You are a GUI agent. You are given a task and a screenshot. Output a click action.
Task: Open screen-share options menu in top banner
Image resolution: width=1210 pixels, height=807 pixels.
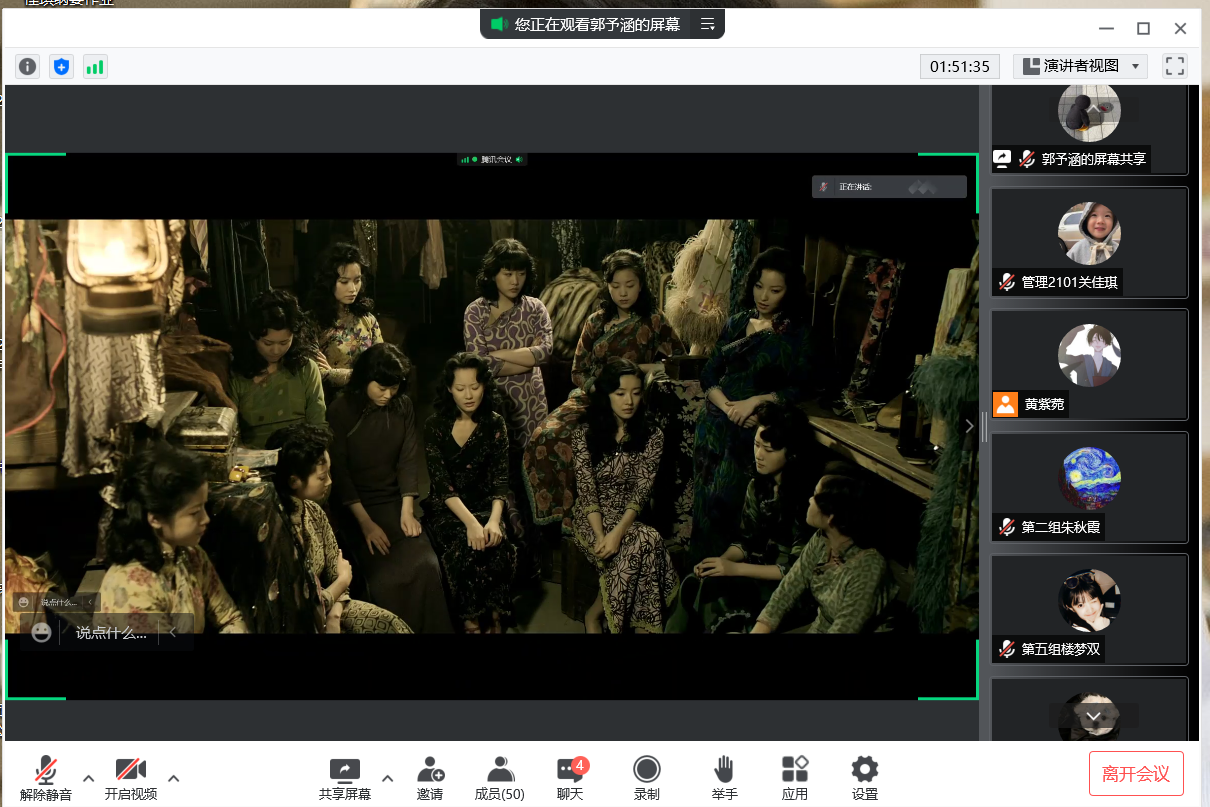coord(707,24)
